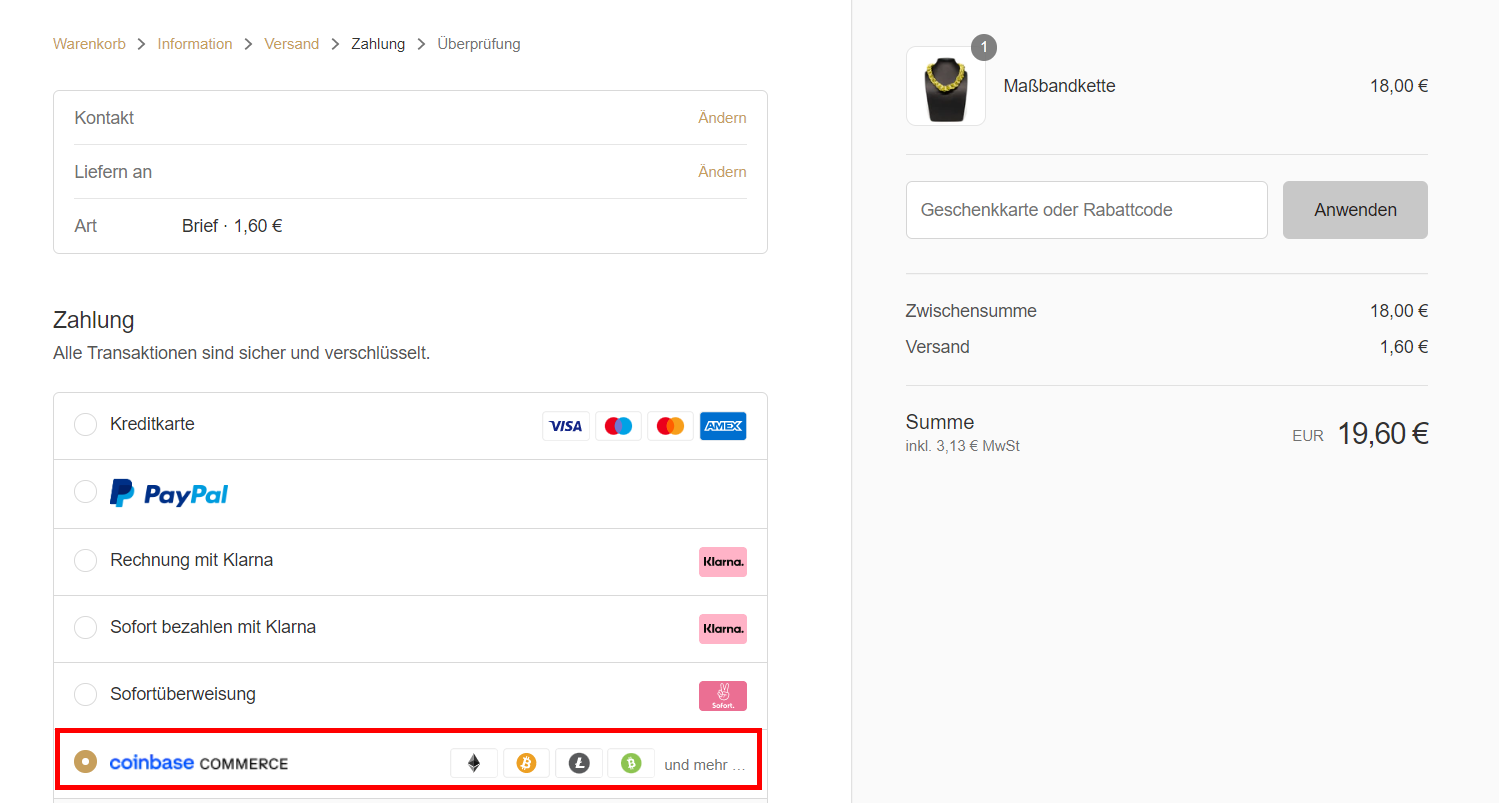Click the Anwenden button
The height and width of the screenshot is (803, 1499).
pos(1355,210)
